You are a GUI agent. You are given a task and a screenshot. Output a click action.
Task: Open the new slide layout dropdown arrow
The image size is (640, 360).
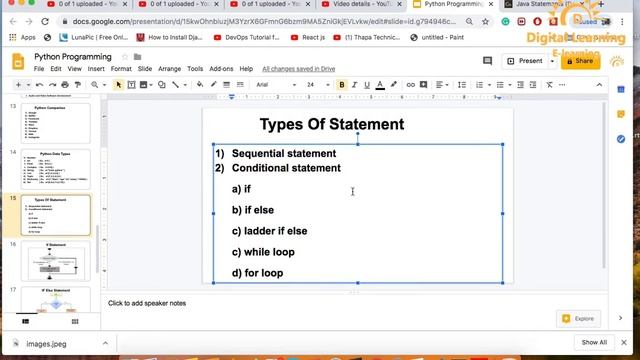(x=28, y=85)
